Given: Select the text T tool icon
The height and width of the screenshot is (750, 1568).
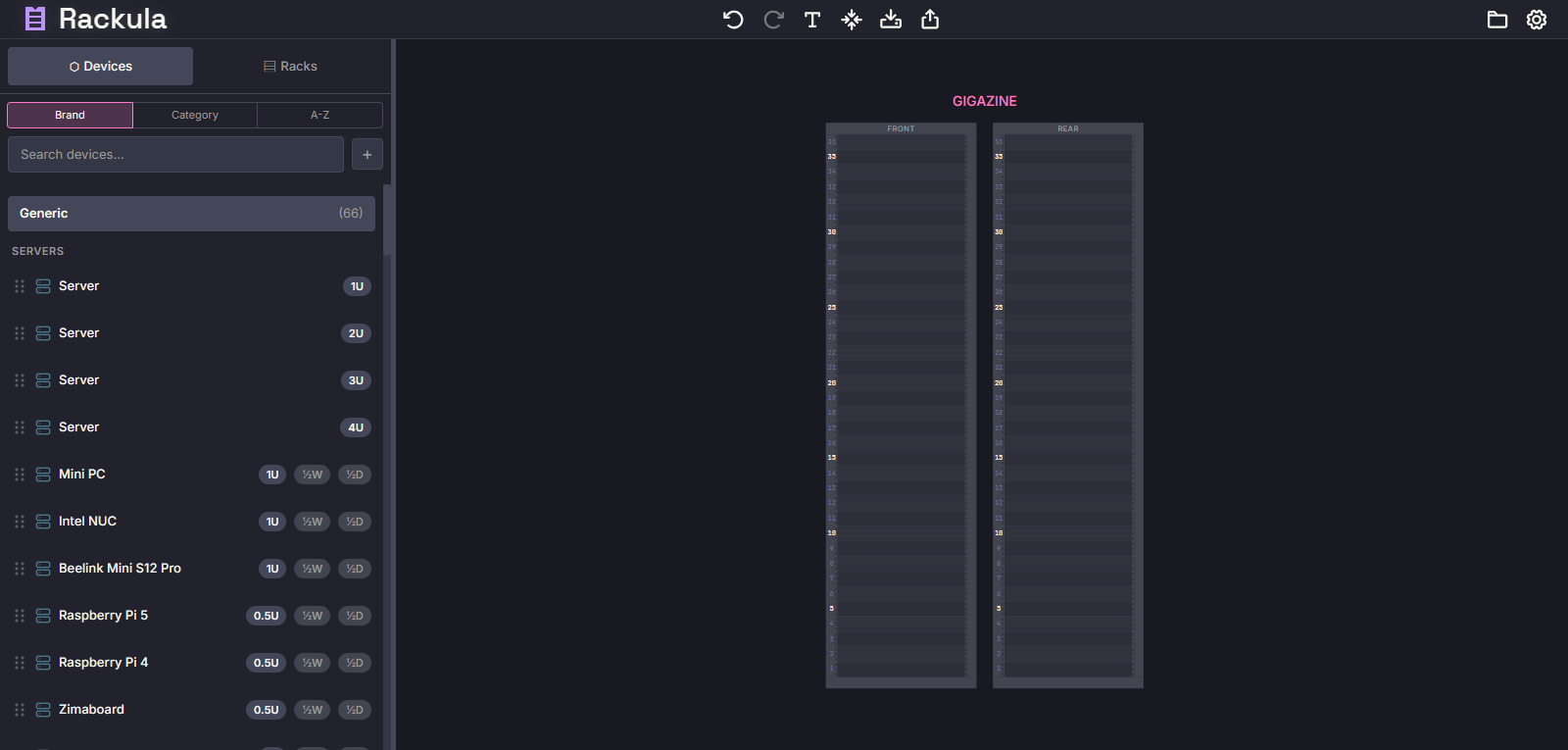Looking at the screenshot, I should pos(812,20).
